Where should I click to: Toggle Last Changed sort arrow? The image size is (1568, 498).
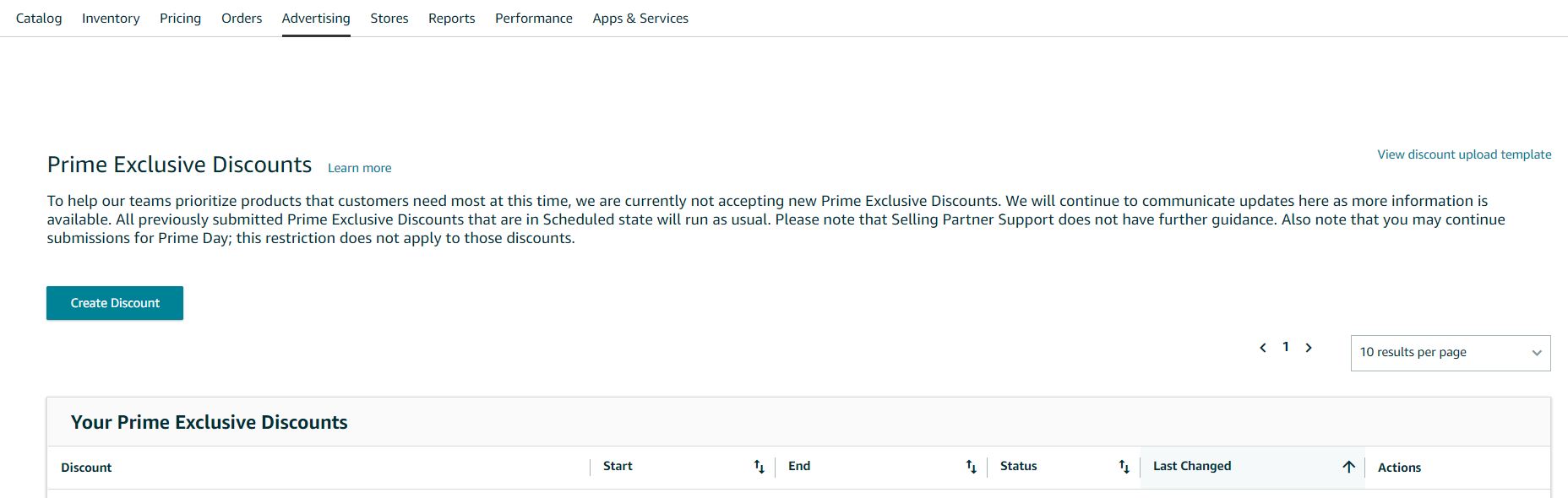pos(1348,467)
